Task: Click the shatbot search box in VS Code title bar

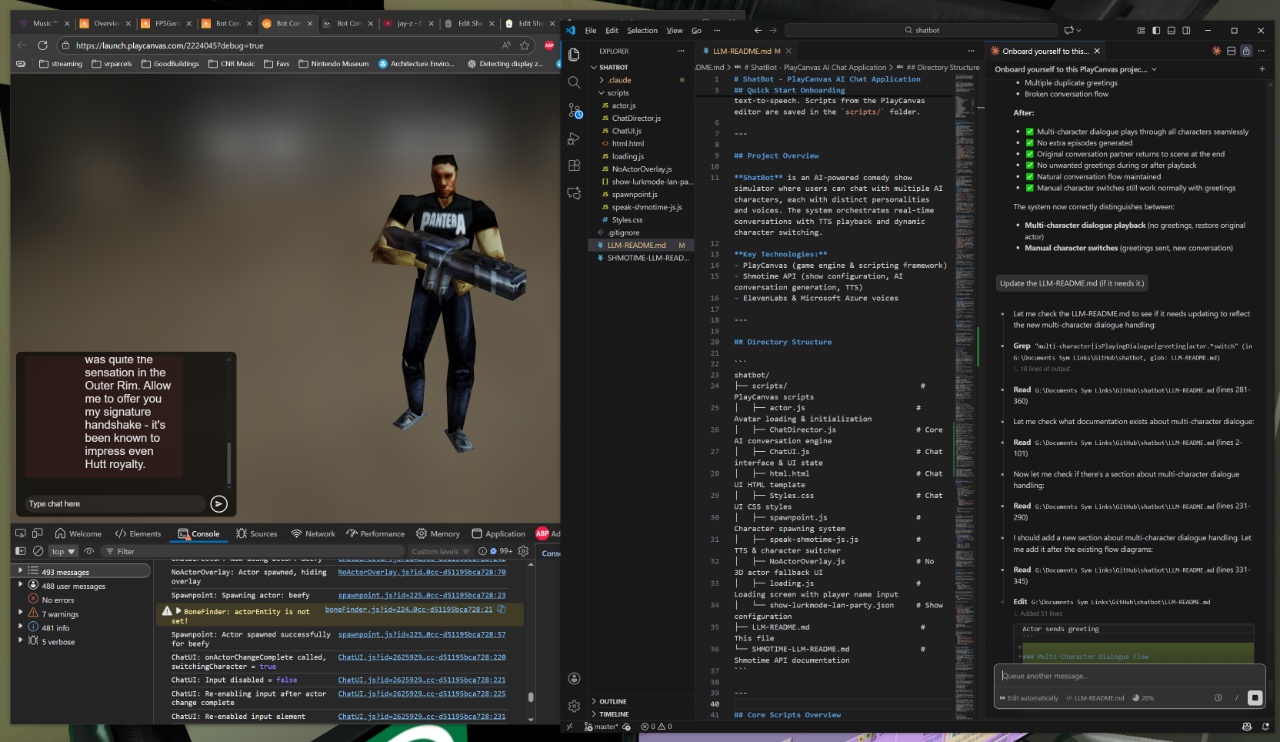Action: tap(920, 30)
